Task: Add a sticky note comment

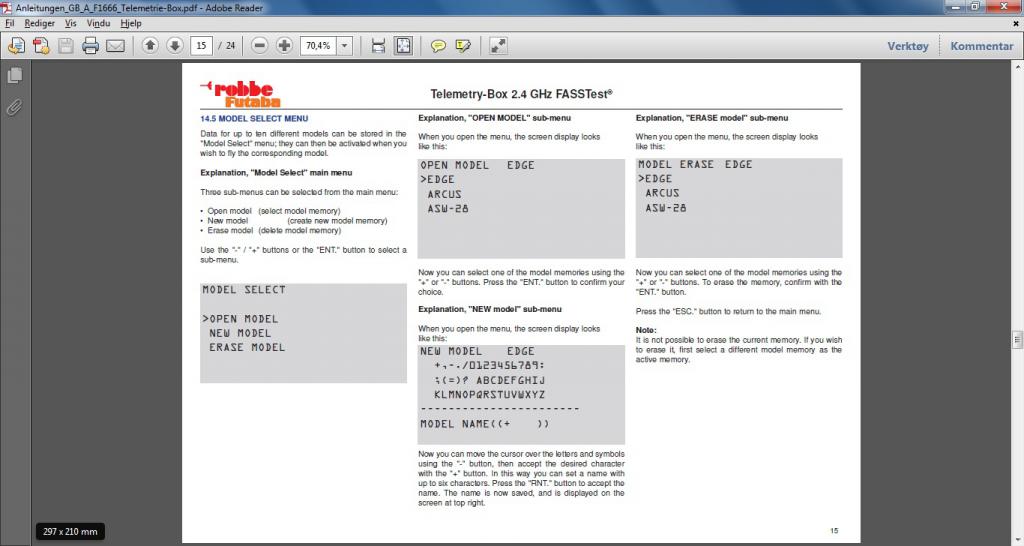Action: (x=438, y=46)
